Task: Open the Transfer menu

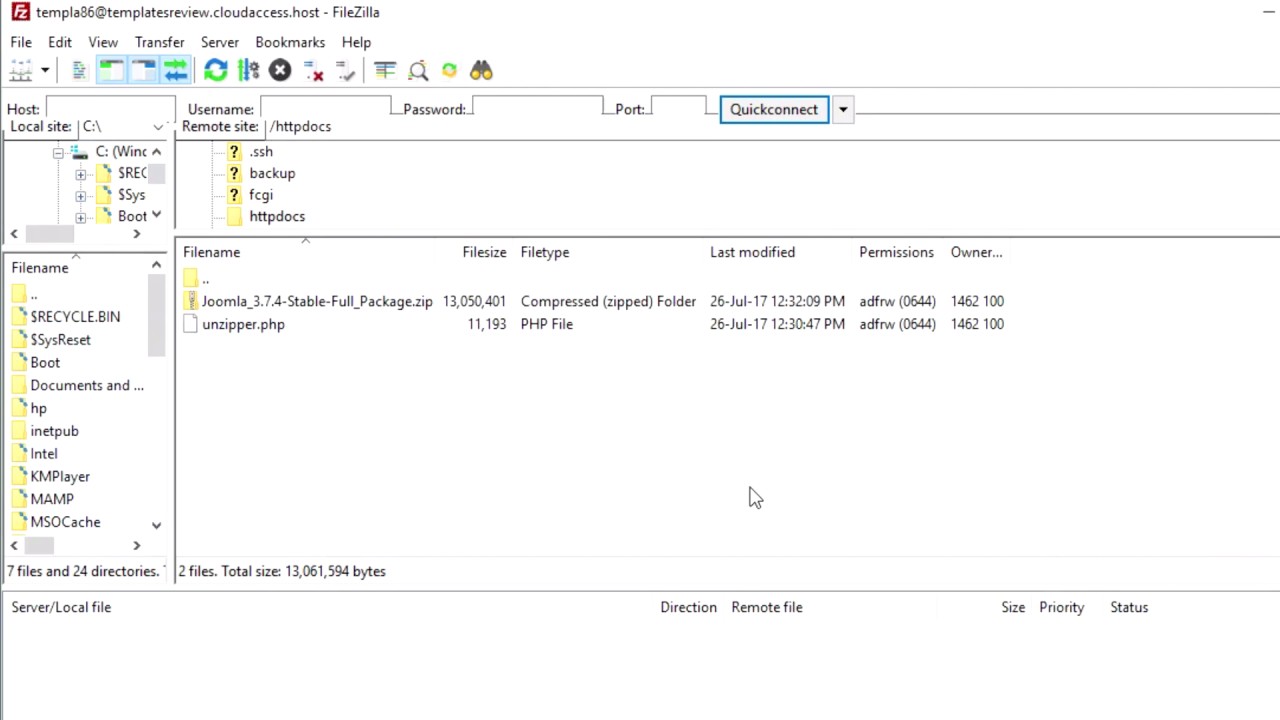Action: click(160, 42)
